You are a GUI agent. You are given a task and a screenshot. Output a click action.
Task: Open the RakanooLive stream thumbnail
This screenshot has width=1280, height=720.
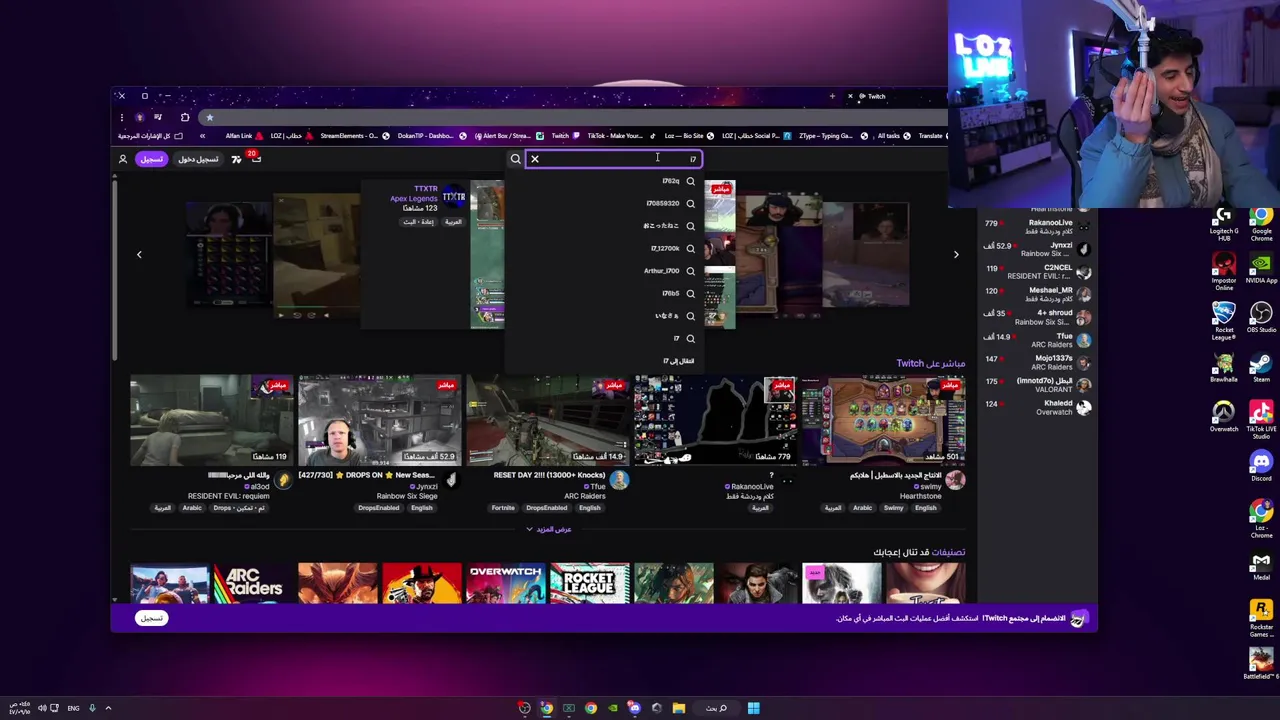[x=715, y=421]
